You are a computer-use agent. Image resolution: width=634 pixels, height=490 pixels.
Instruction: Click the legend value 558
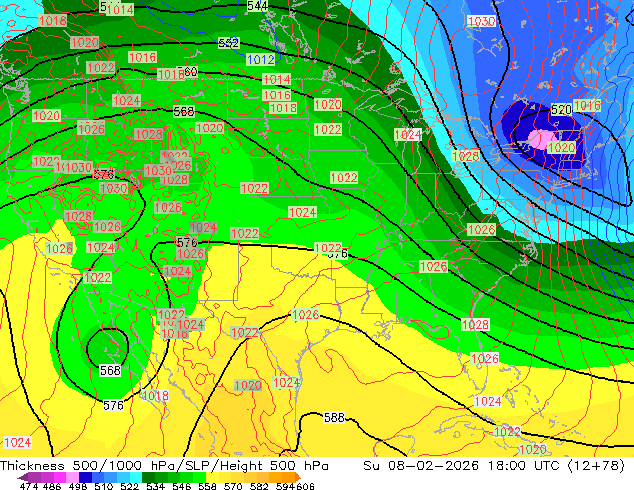pyautogui.click(x=207, y=486)
